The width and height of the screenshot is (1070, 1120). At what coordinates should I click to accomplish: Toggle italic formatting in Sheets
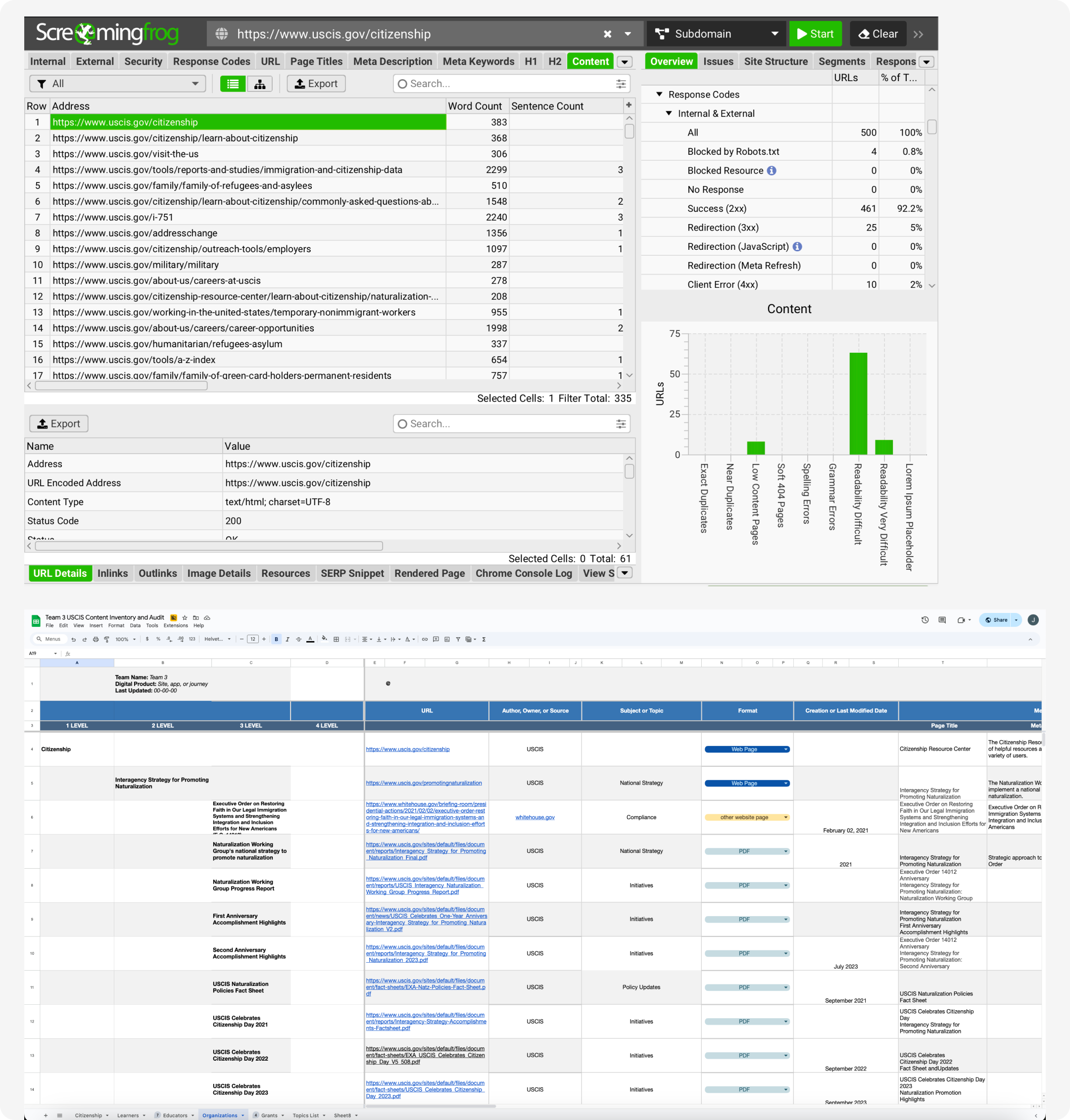point(288,640)
